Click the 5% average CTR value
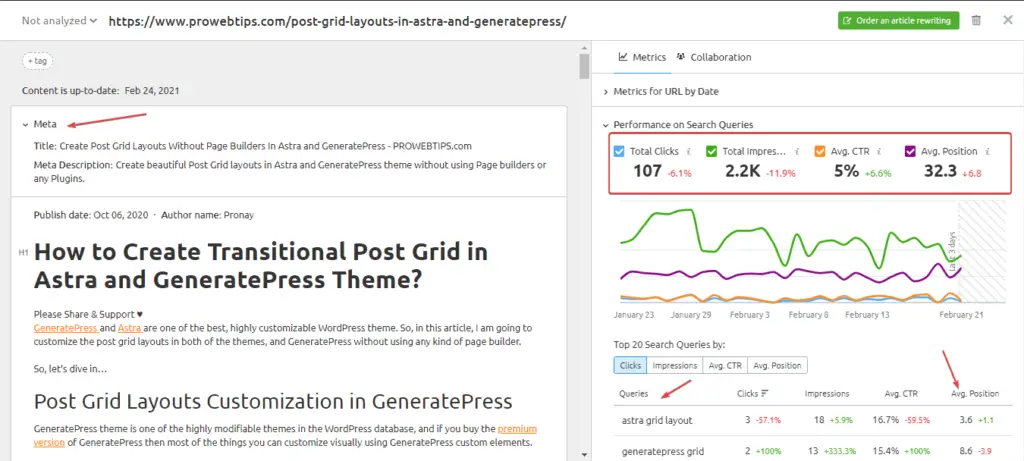 [x=846, y=172]
